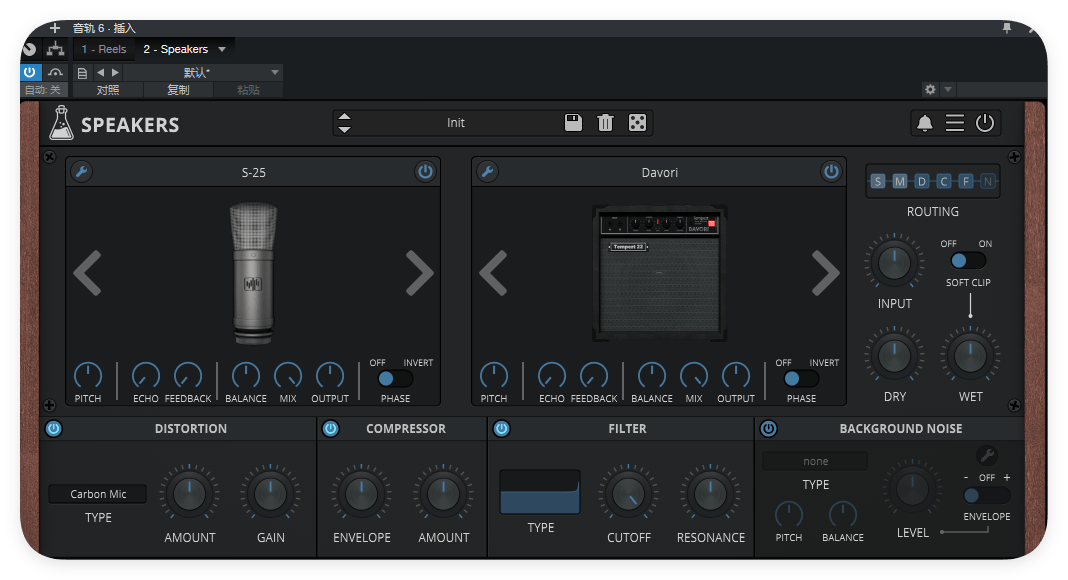Click the Speakers flask logo
The image size is (1068, 580).
point(61,123)
